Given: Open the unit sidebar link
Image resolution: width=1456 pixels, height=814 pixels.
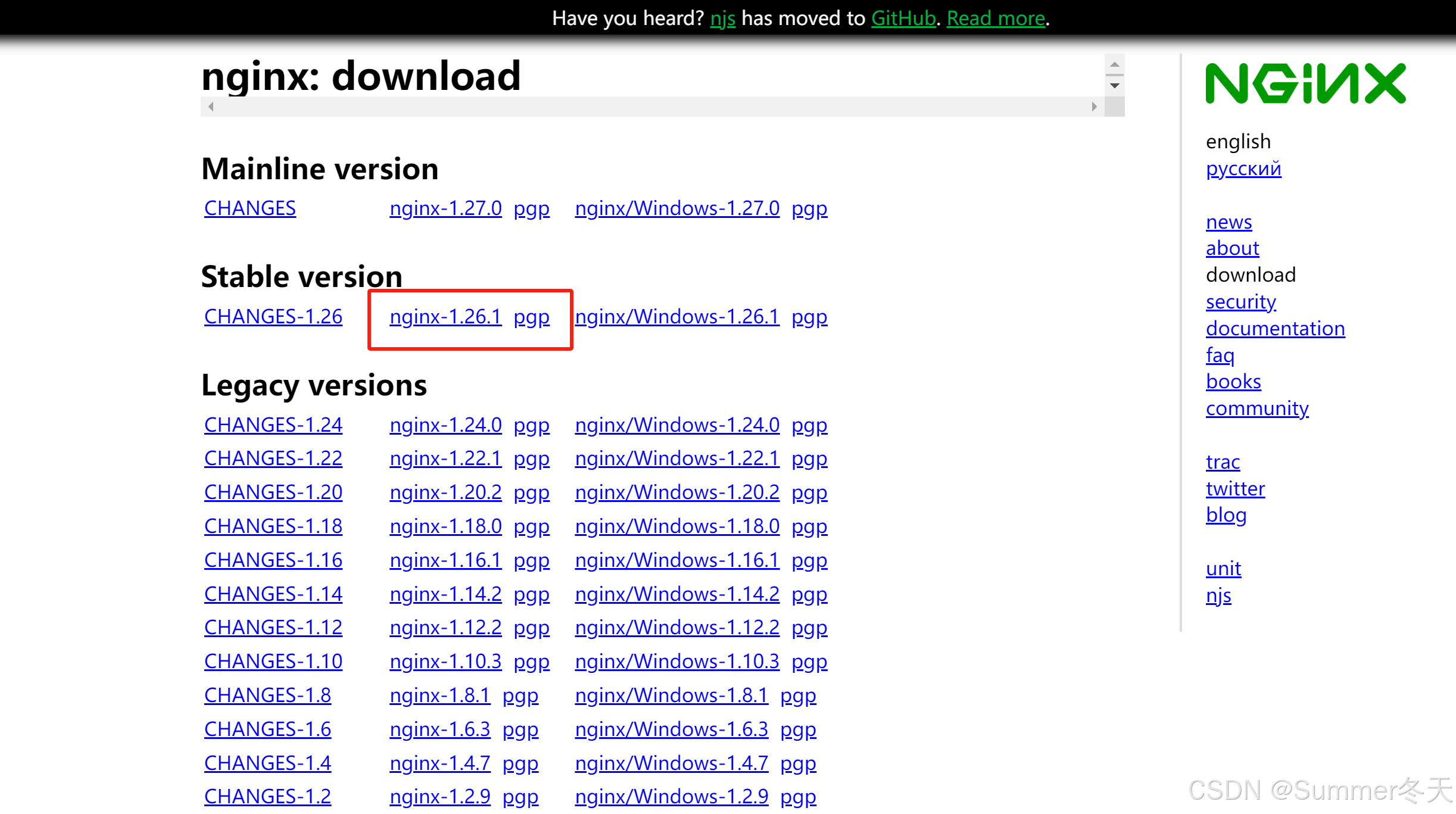Looking at the screenshot, I should click(1224, 569).
